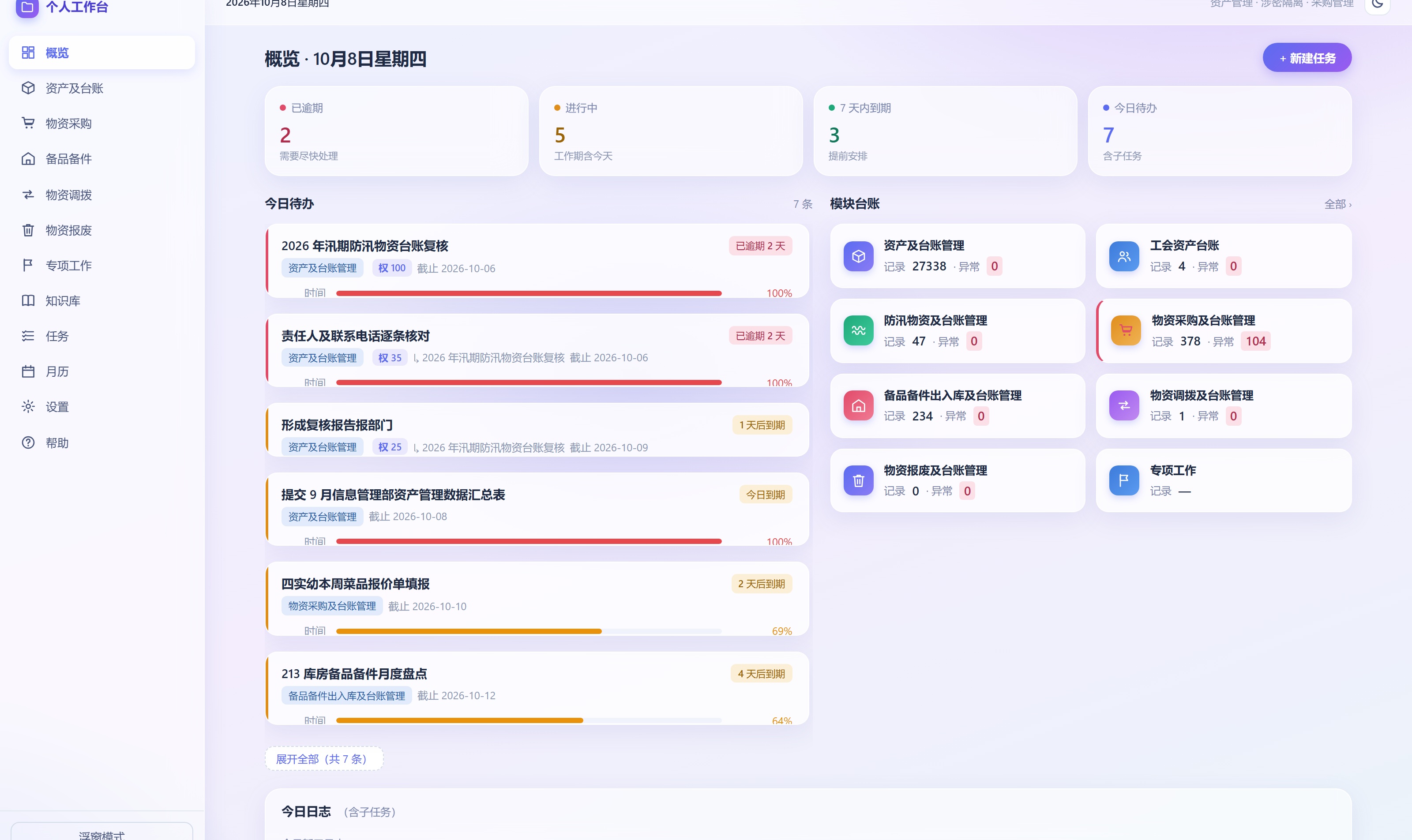Open the 已逾期 summary card
Screen dimensions: 1412x840
(396, 131)
